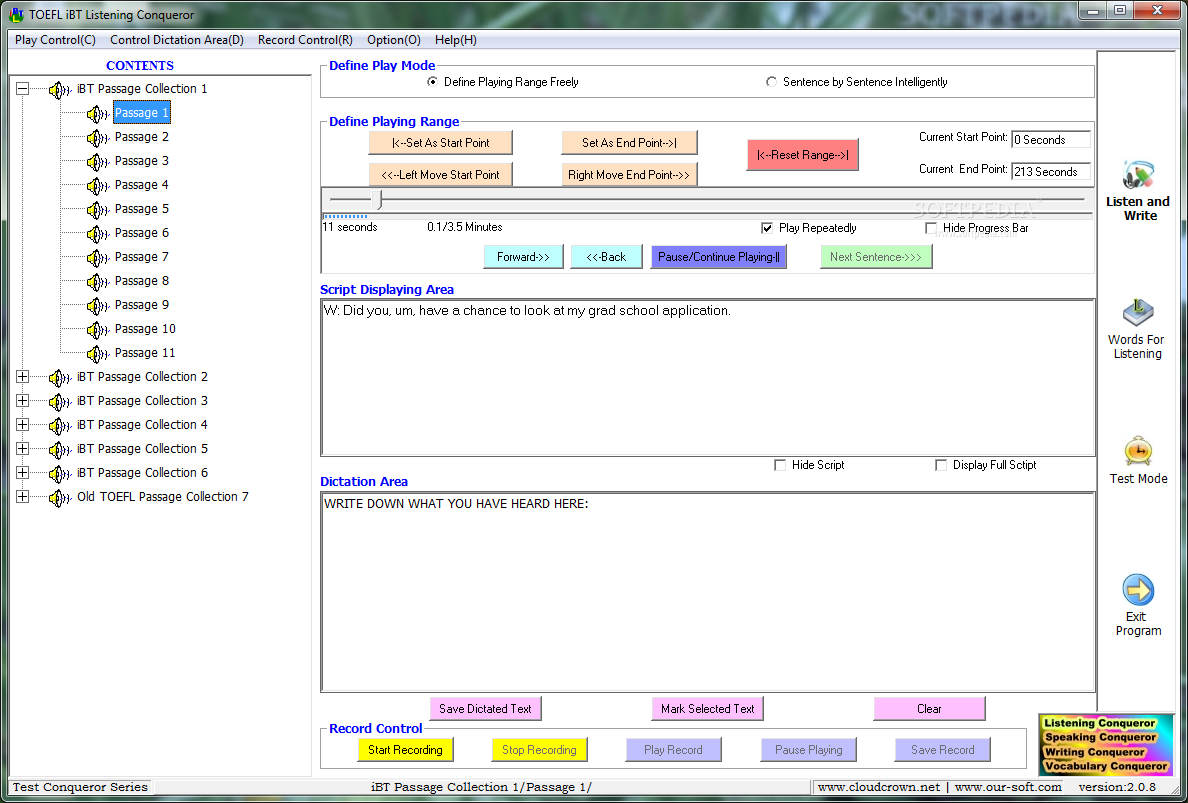This screenshot has height=803, width=1188.
Task: Click the speaker icon beside Passage 6
Action: 98,233
